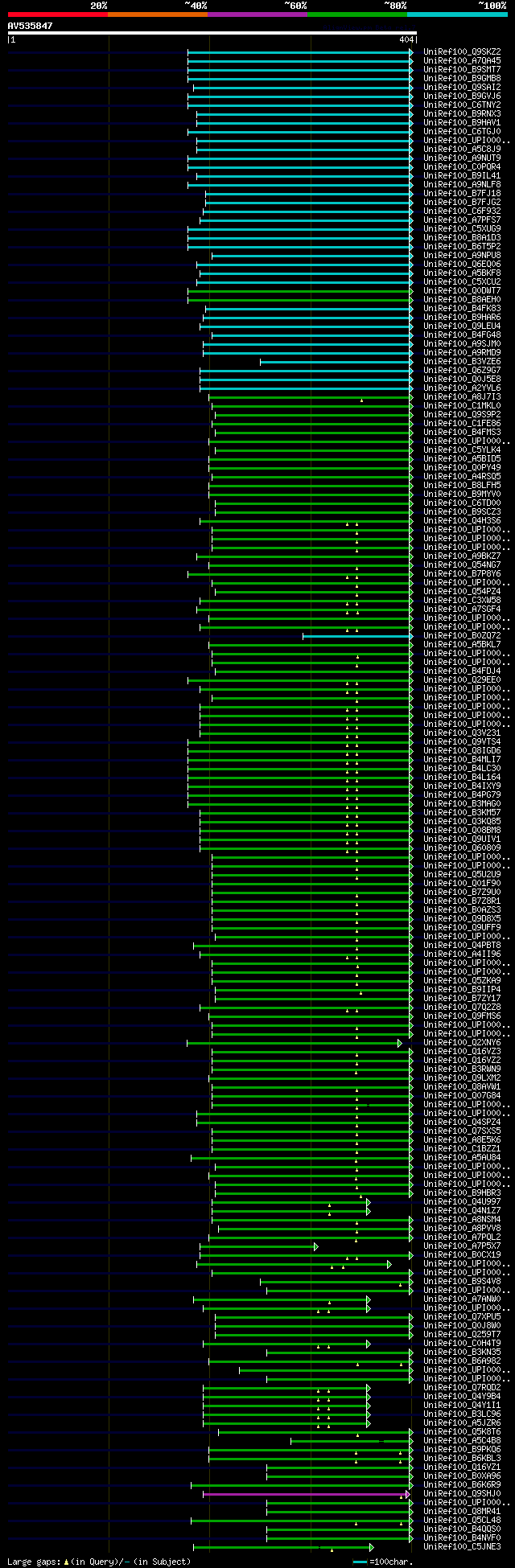The image size is (515, 1568).
Task: Select UniRef100_Q16VZ3 label
Action: [462, 1052]
